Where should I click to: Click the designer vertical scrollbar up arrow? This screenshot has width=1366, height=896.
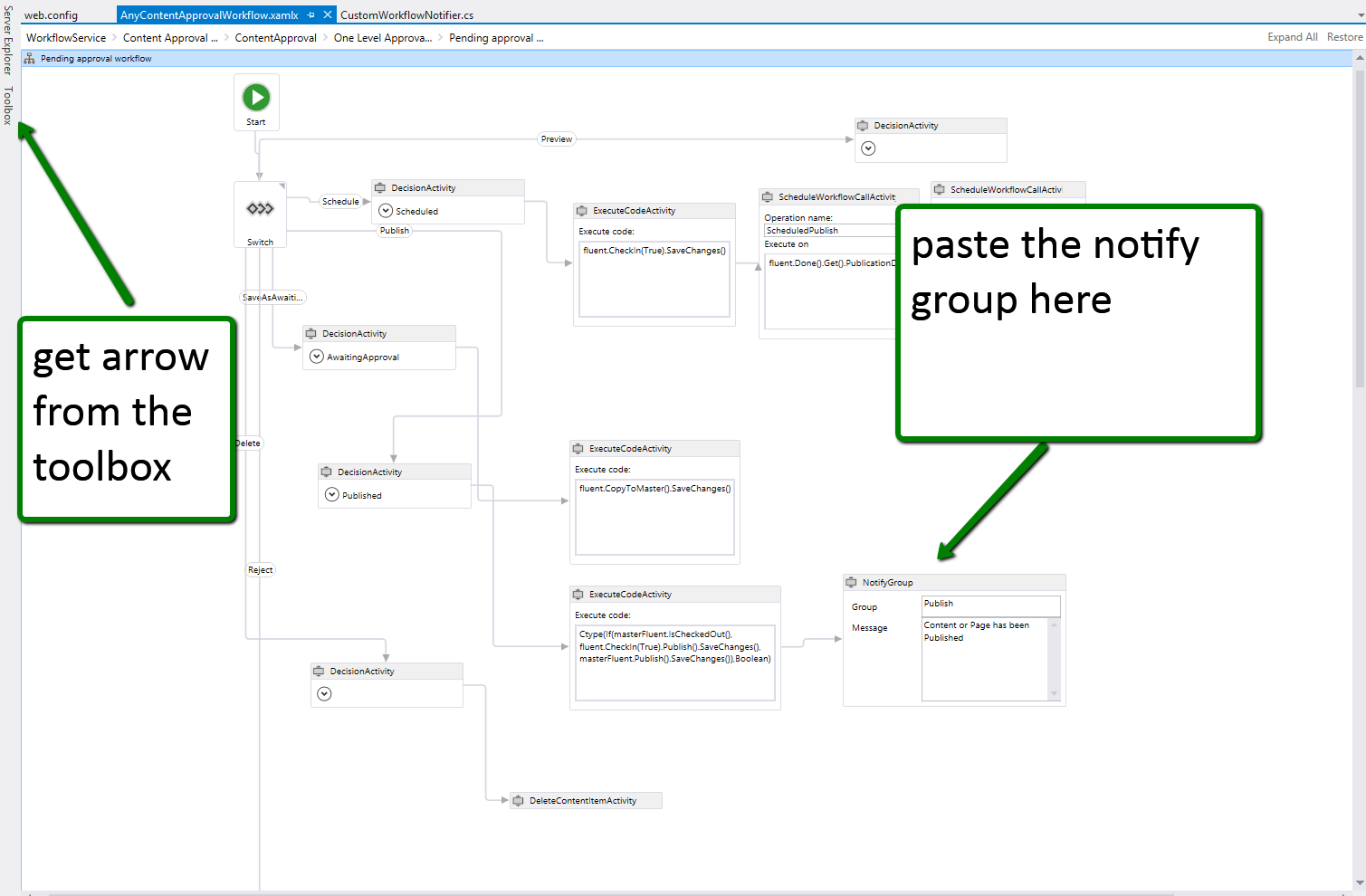click(1359, 57)
